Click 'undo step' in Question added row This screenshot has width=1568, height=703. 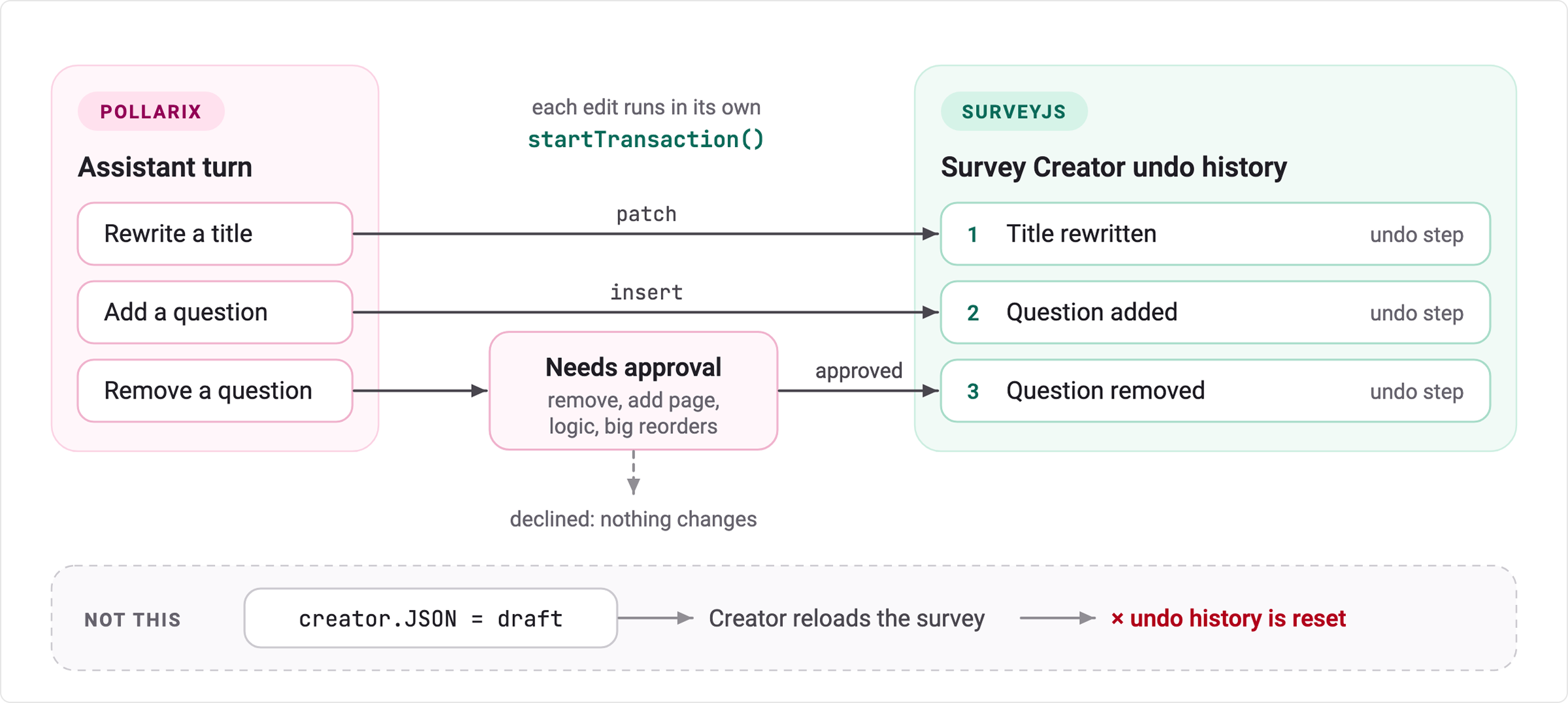(1416, 314)
